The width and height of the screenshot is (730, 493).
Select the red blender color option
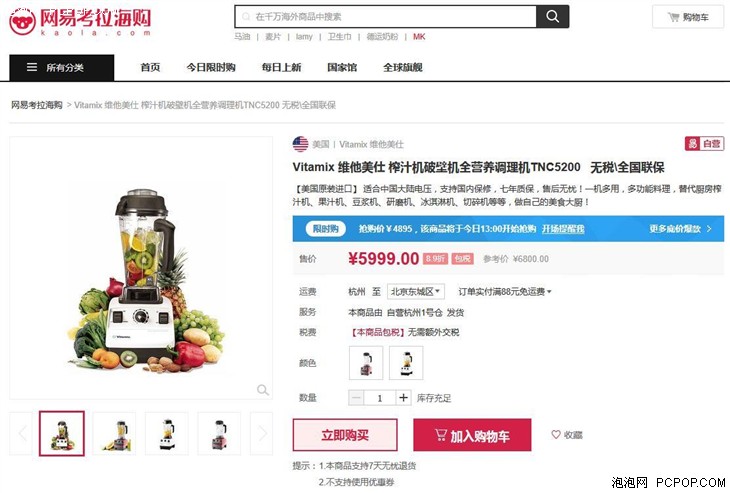tap(366, 363)
